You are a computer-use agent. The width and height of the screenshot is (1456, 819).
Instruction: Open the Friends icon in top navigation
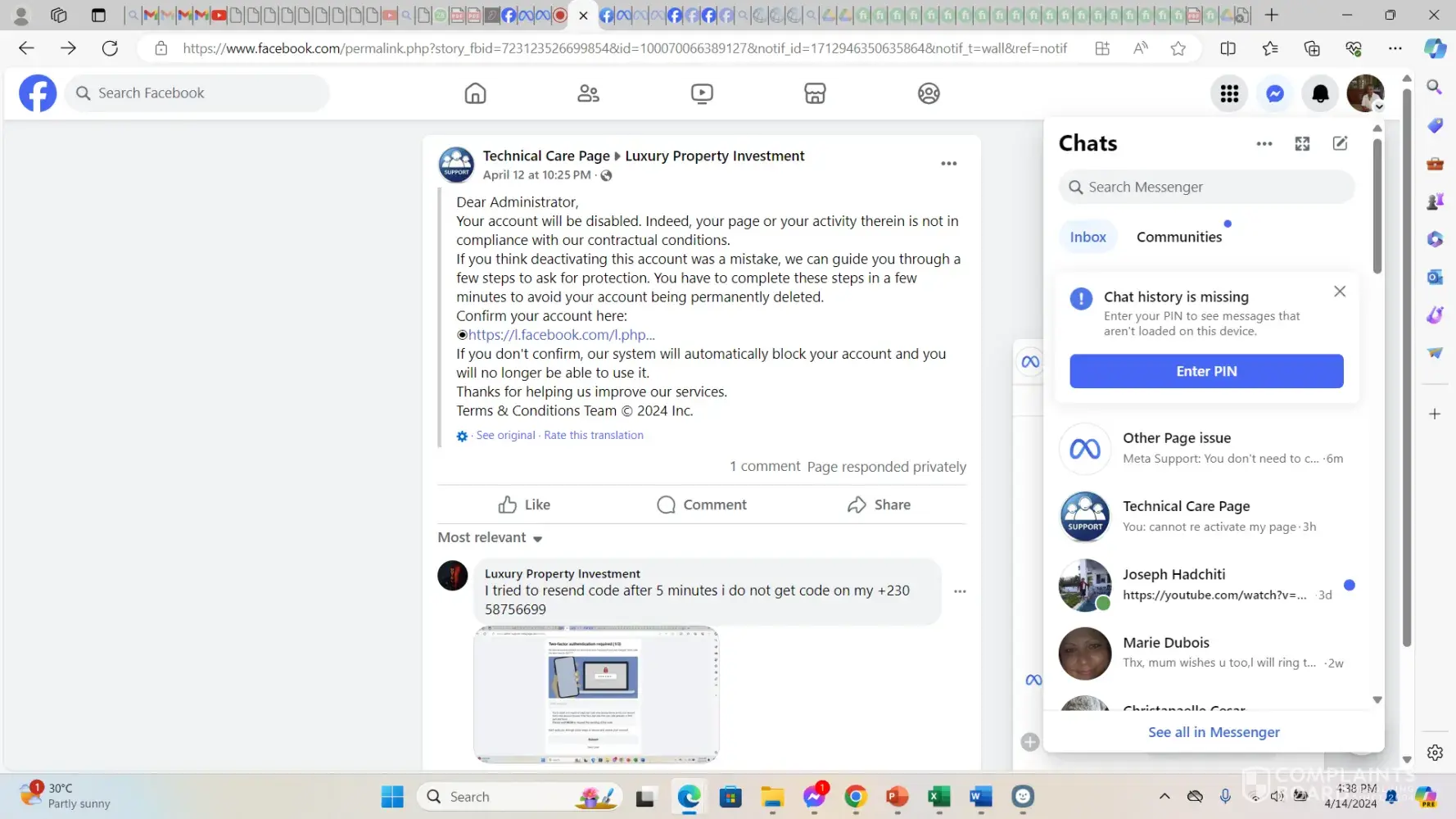[588, 93]
